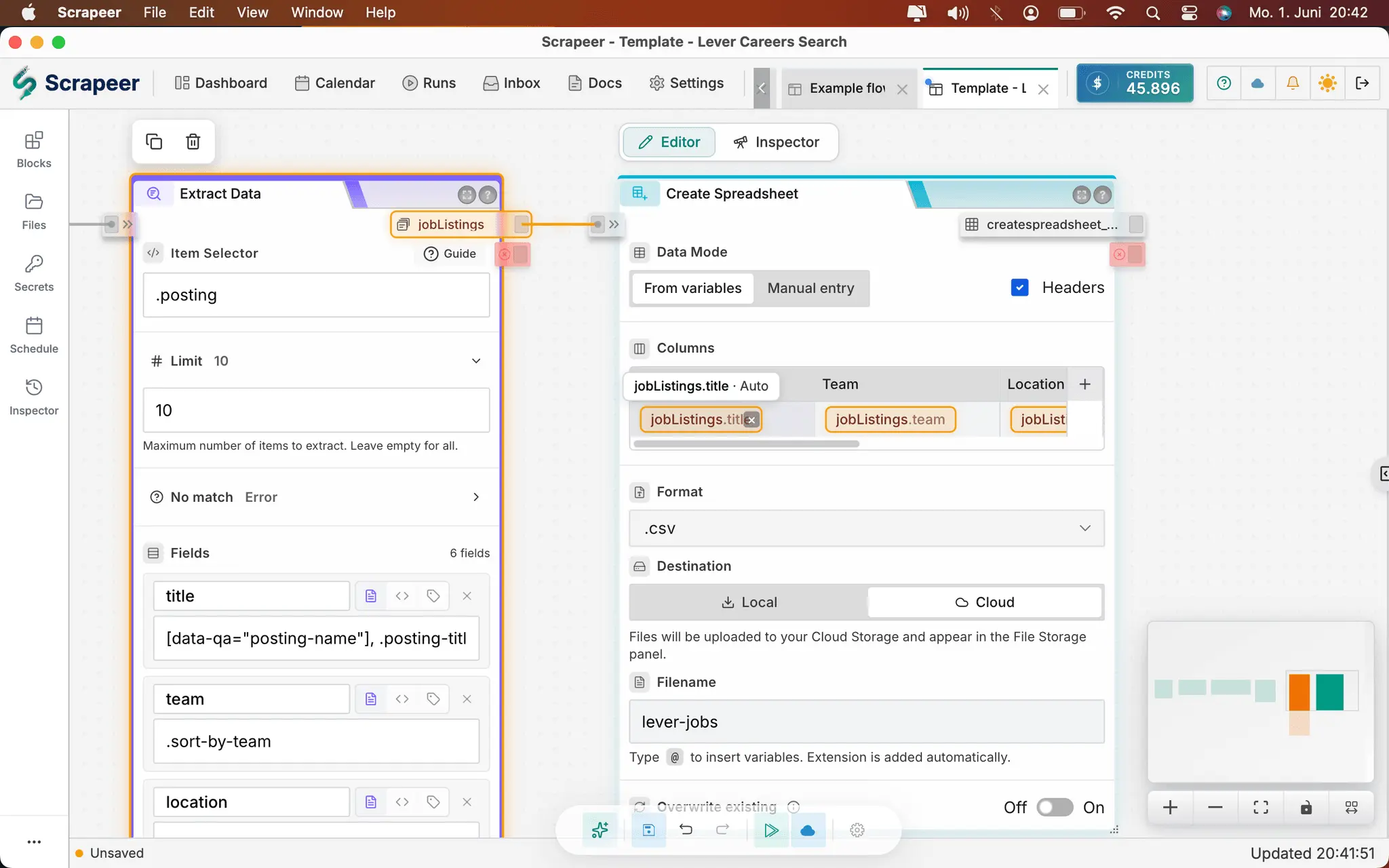
Task: Choose Local as the destination
Action: click(x=749, y=602)
